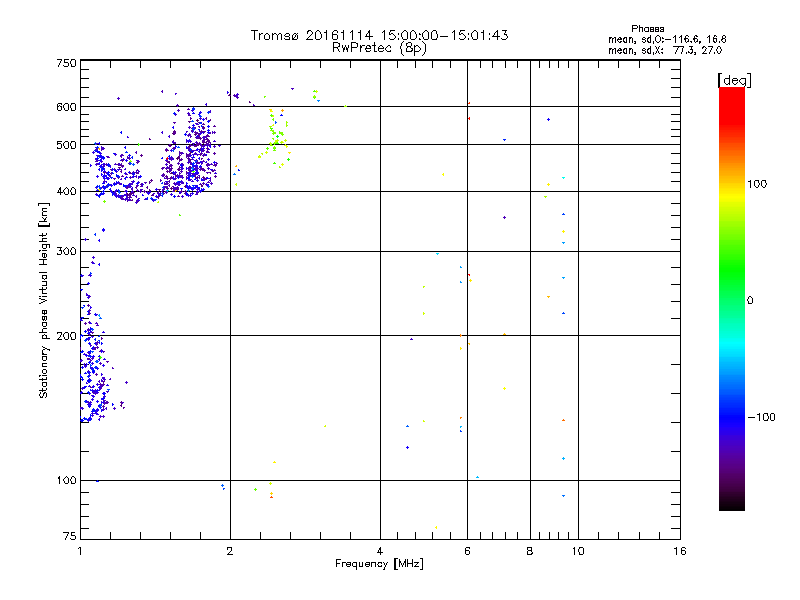Click the 'RwPretec (8p)' subtitle
The height and width of the screenshot is (600, 800).
point(379,48)
